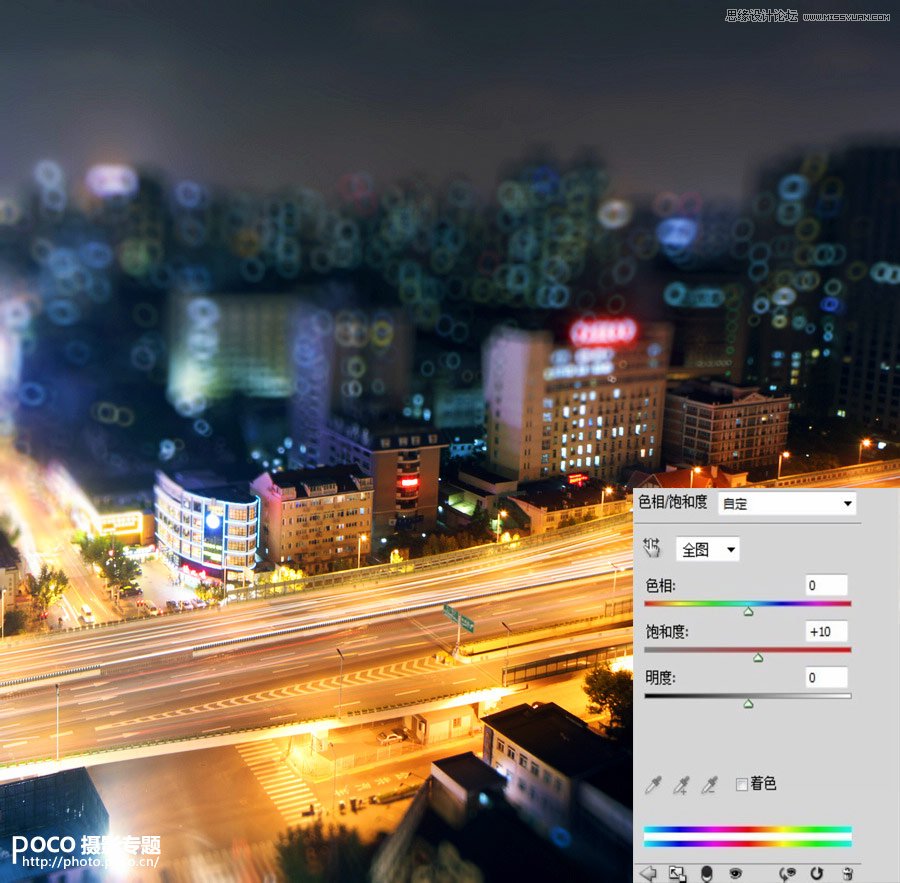This screenshot has width=900, height=883.
Task: Edit the 色相 value field showing 0
Action: 828,584
